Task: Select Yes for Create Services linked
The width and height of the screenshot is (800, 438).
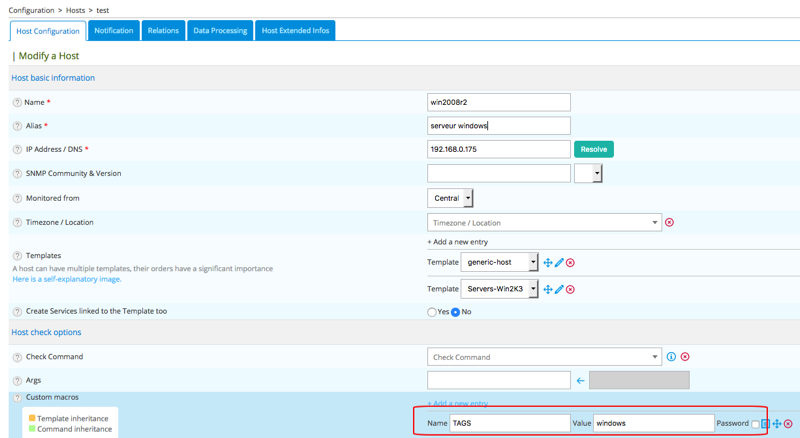Action: coord(432,312)
